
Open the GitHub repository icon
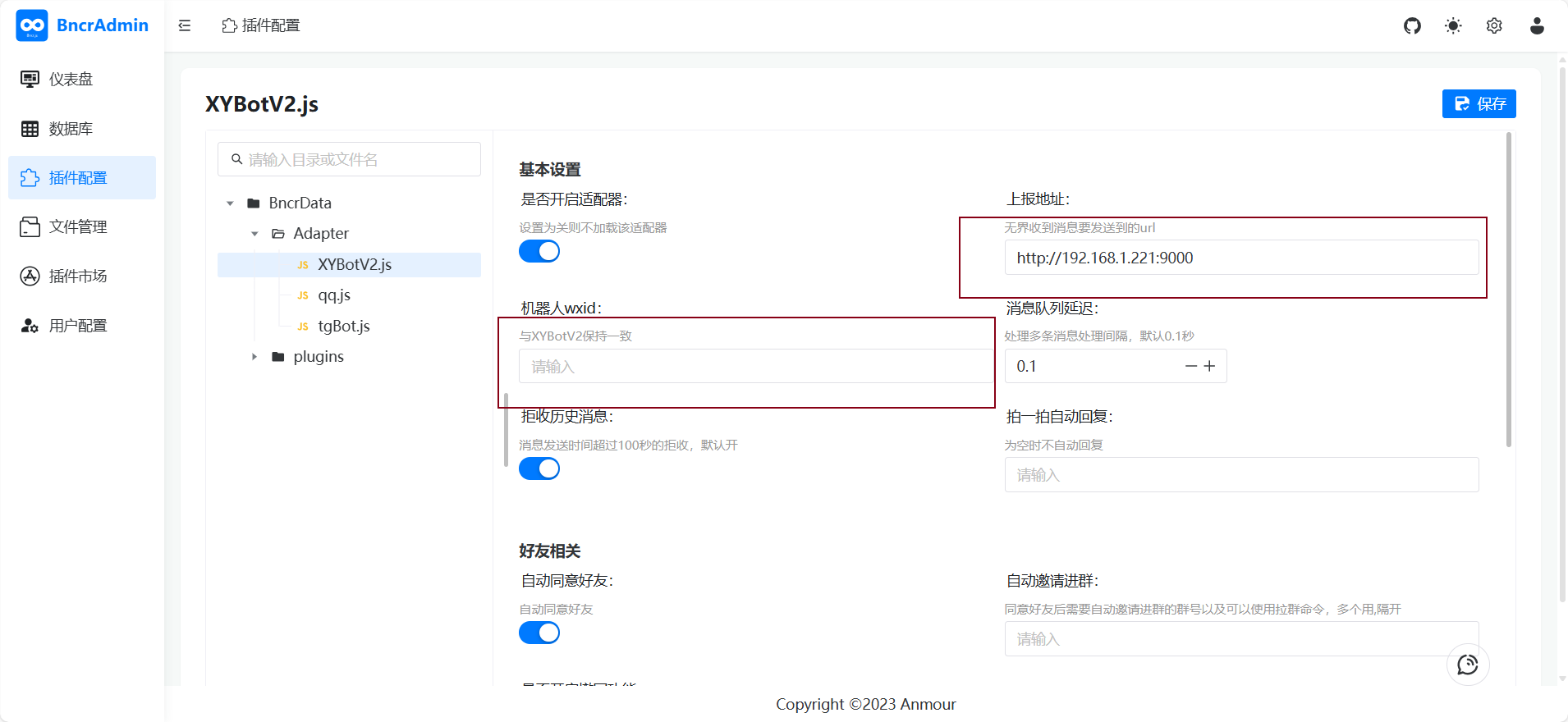(1412, 25)
